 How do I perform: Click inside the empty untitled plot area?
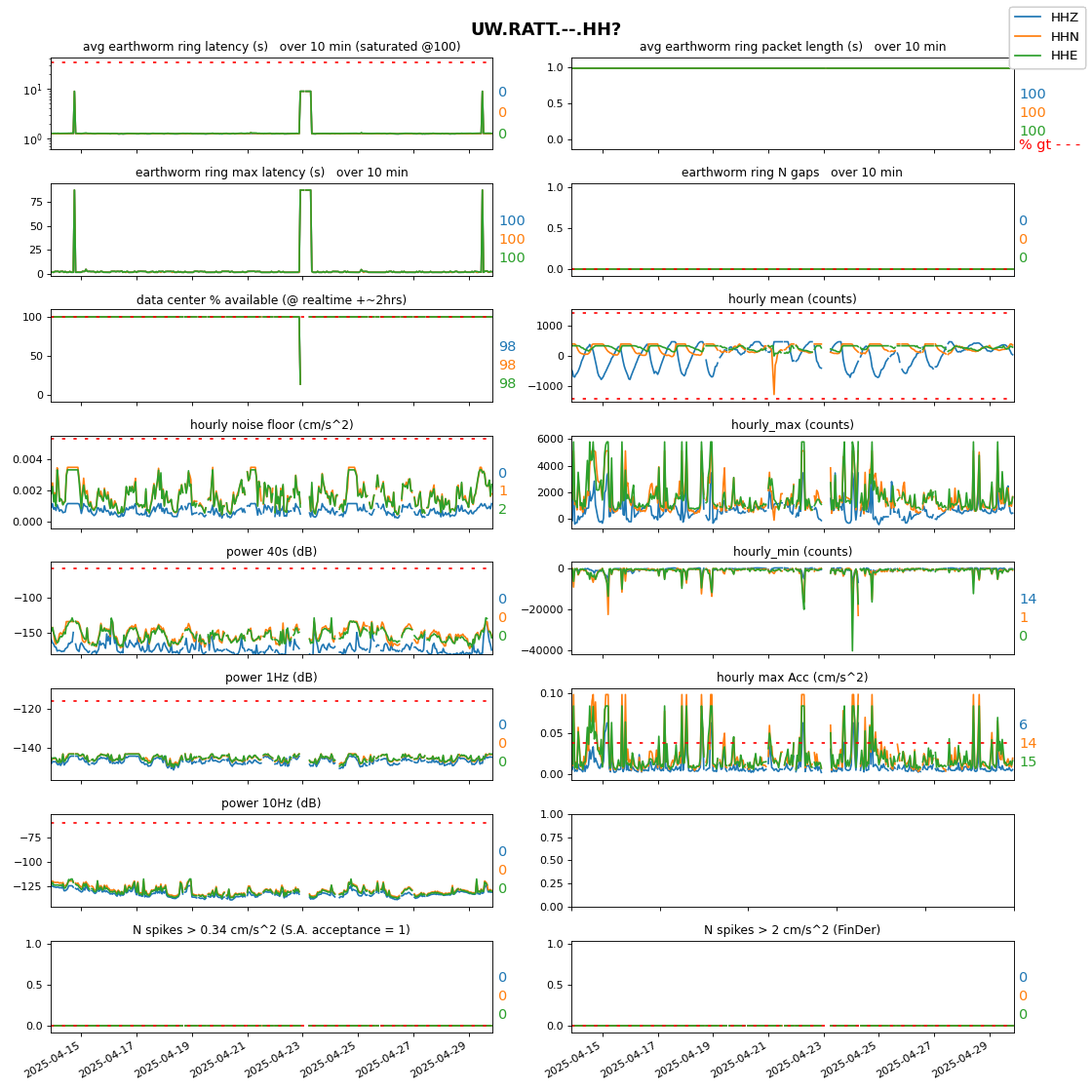tap(793, 860)
